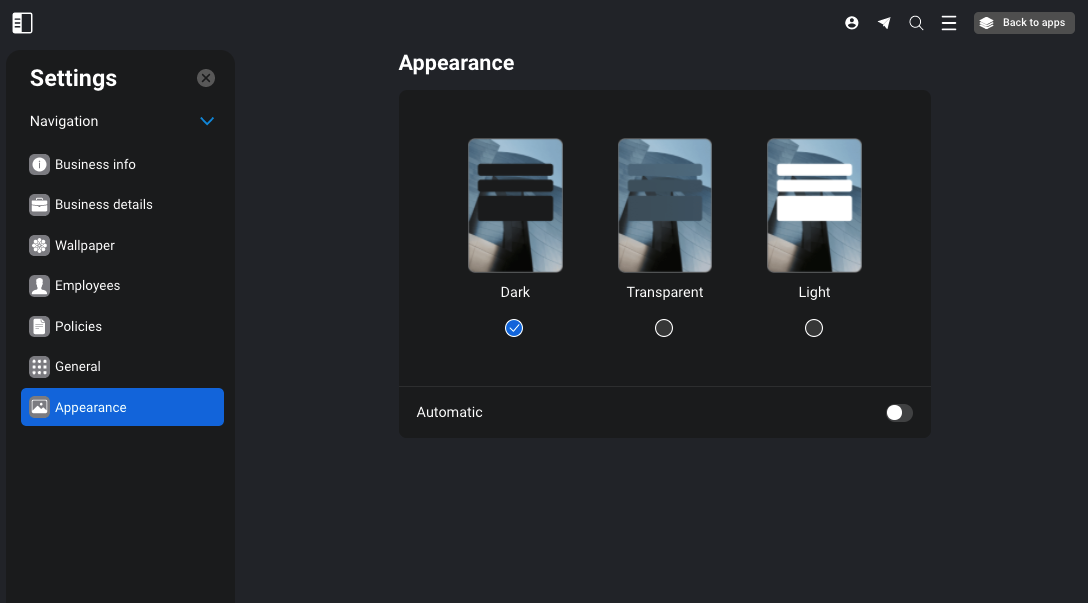Open the hamburger menu icon
This screenshot has height=603, width=1088.
click(x=949, y=23)
